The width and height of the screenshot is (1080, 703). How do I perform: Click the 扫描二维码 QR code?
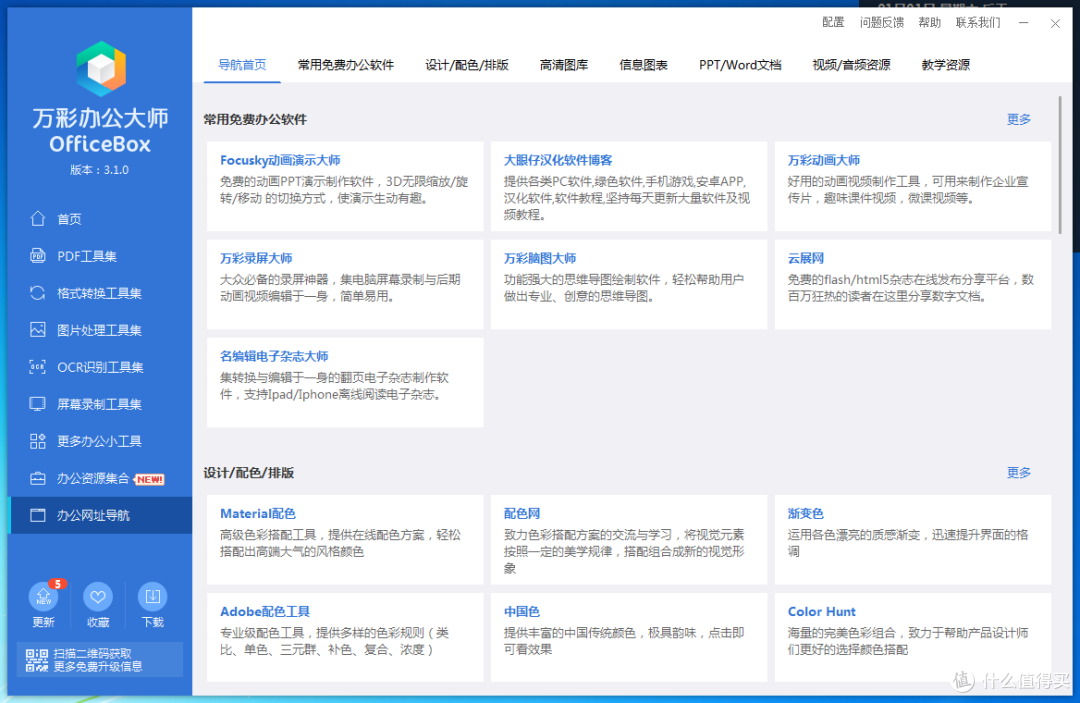tap(37, 659)
